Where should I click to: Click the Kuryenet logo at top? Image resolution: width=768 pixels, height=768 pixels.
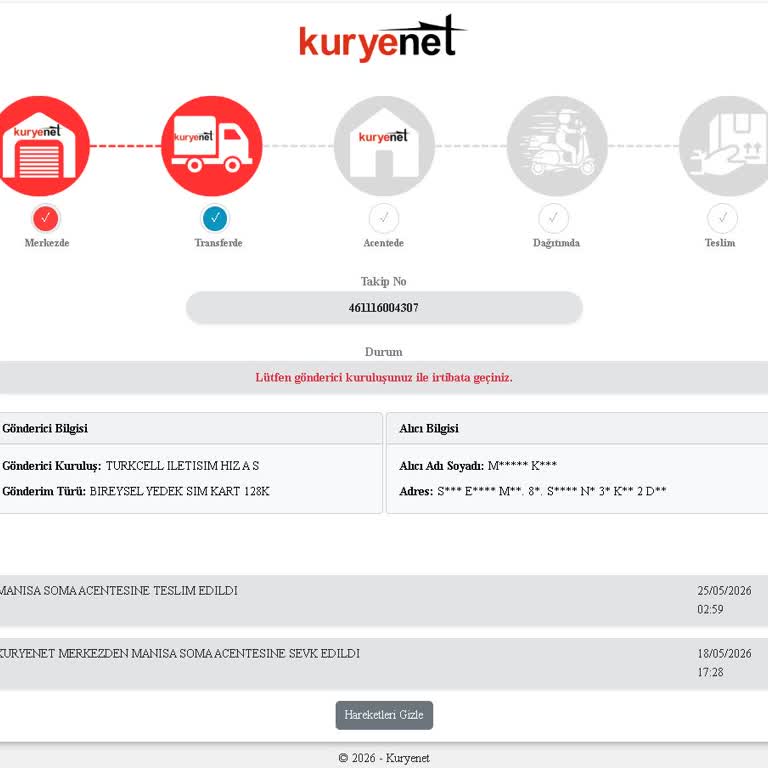click(383, 38)
